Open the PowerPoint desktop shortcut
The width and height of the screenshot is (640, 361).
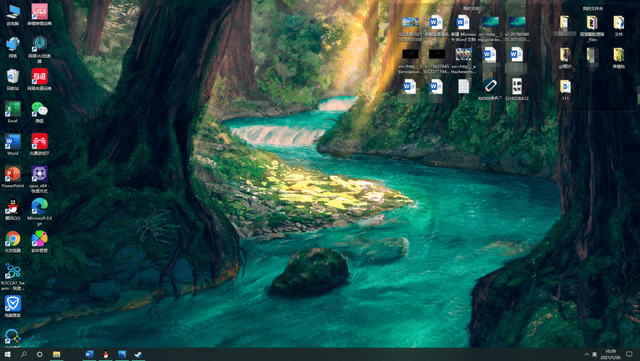tap(13, 176)
